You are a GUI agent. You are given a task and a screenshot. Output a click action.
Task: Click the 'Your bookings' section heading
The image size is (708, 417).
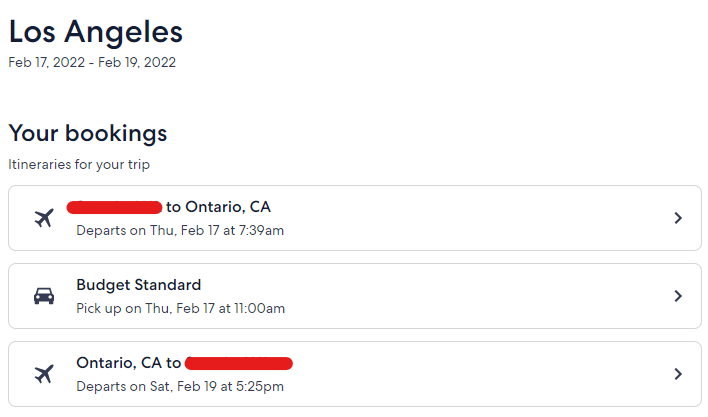[88, 133]
